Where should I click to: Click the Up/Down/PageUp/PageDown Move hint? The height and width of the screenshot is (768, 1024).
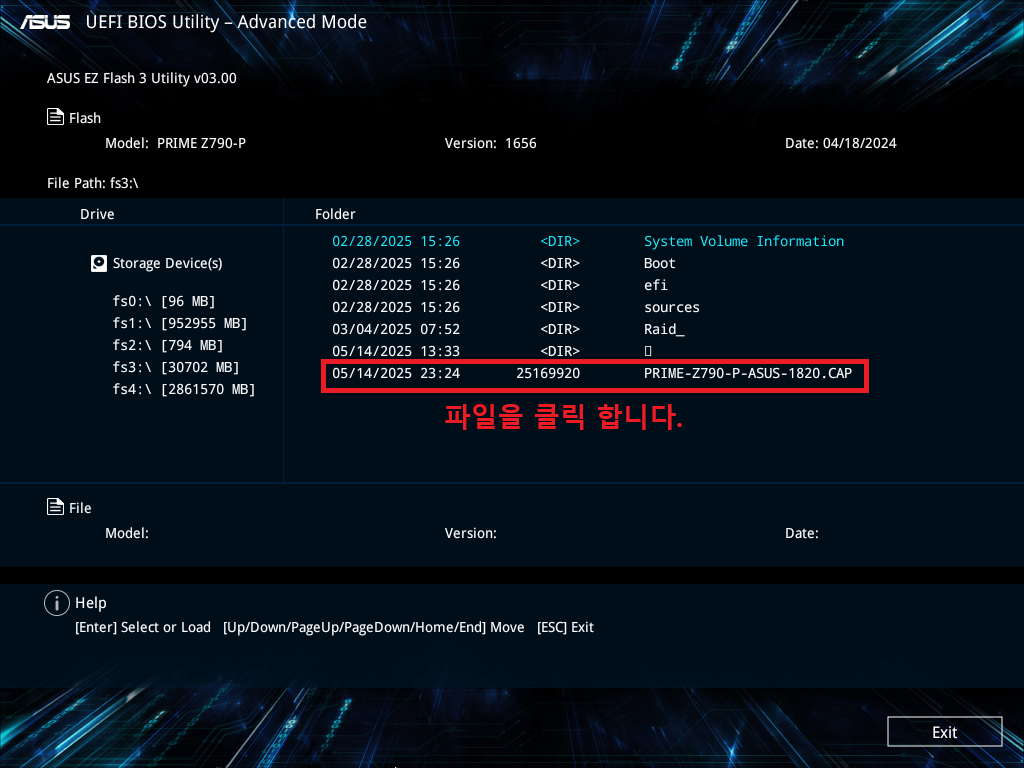point(374,627)
